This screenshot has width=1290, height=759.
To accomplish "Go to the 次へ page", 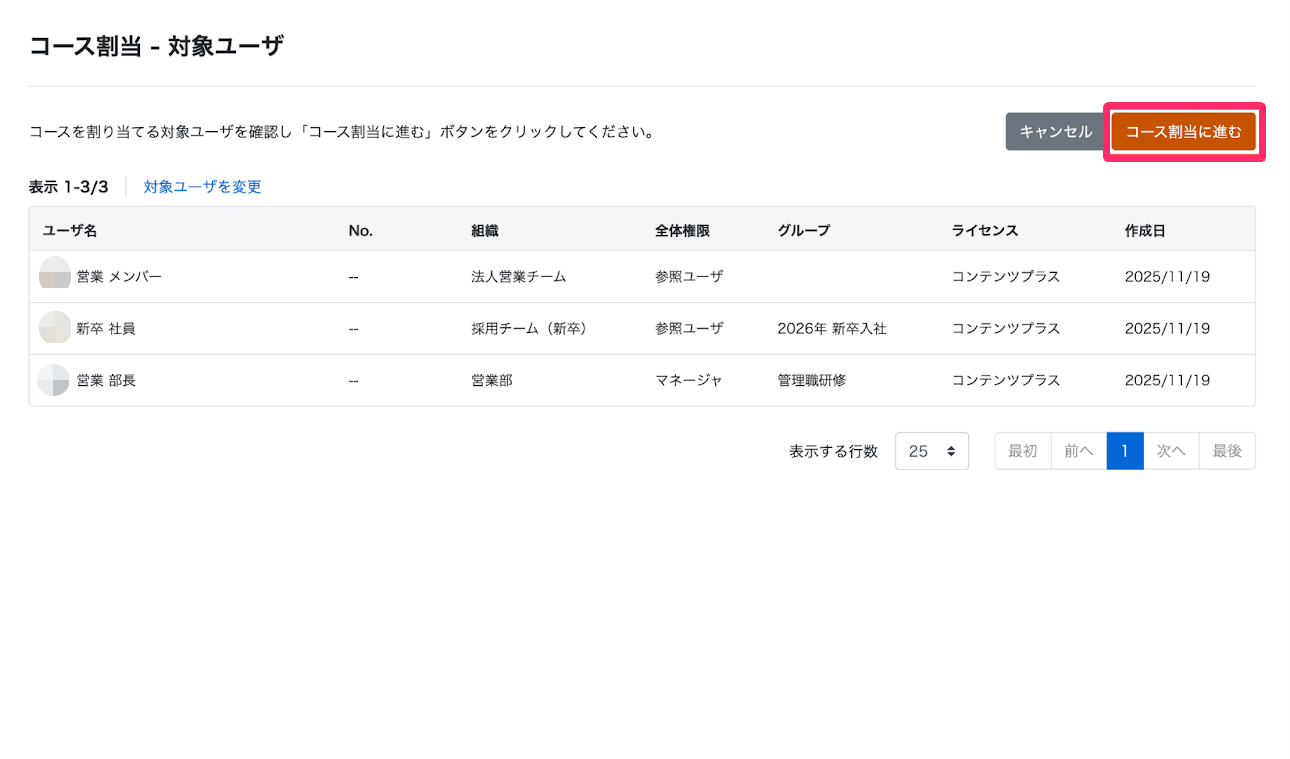I will coord(1170,451).
